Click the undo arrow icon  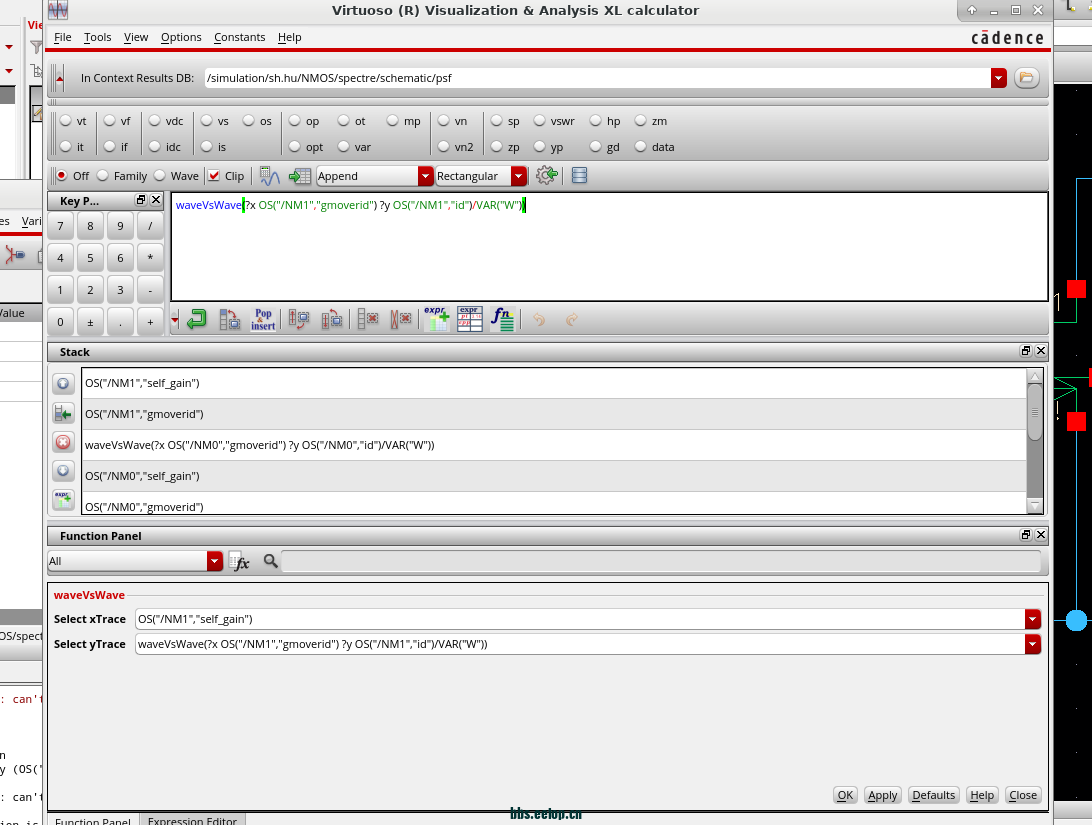click(x=539, y=320)
